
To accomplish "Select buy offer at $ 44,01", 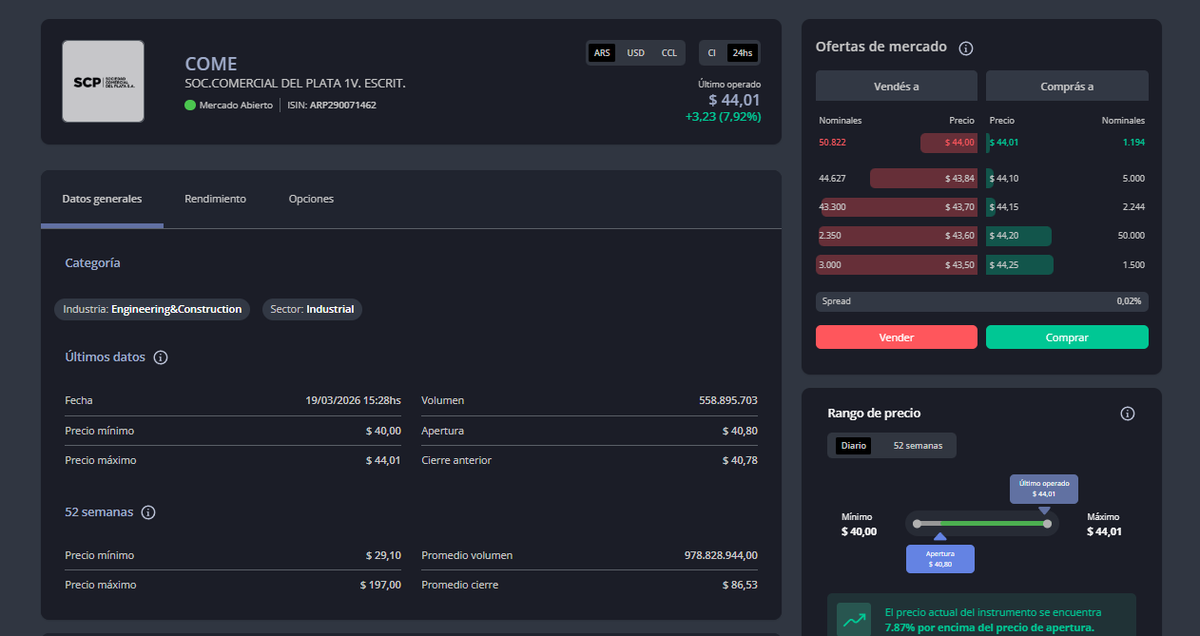I will click(x=1003, y=143).
